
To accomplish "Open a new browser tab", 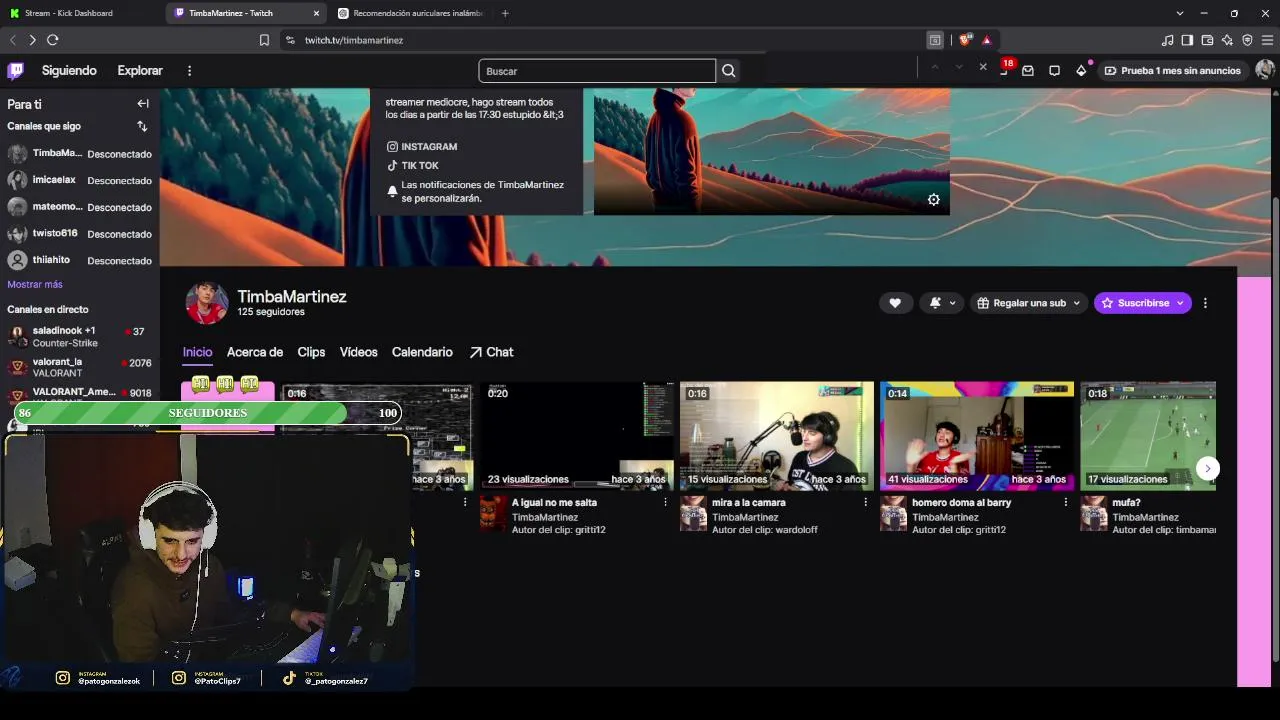I will coord(505,13).
